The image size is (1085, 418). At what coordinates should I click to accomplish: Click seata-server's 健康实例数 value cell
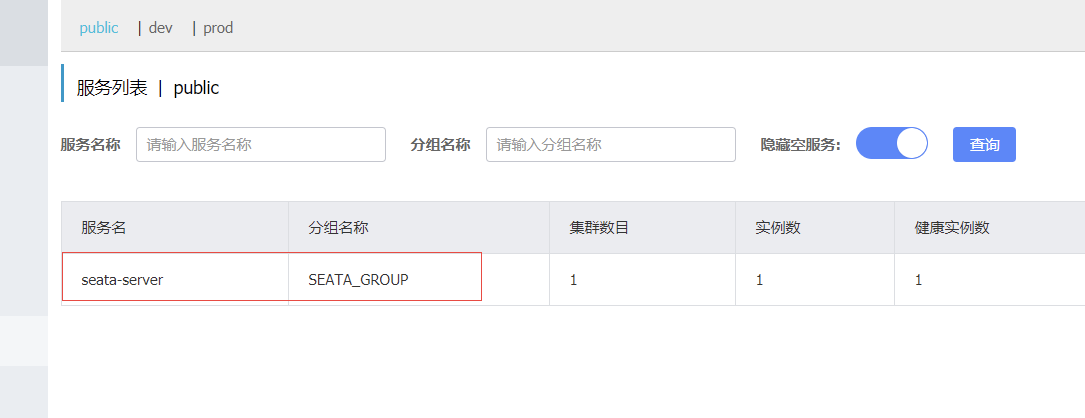[919, 280]
